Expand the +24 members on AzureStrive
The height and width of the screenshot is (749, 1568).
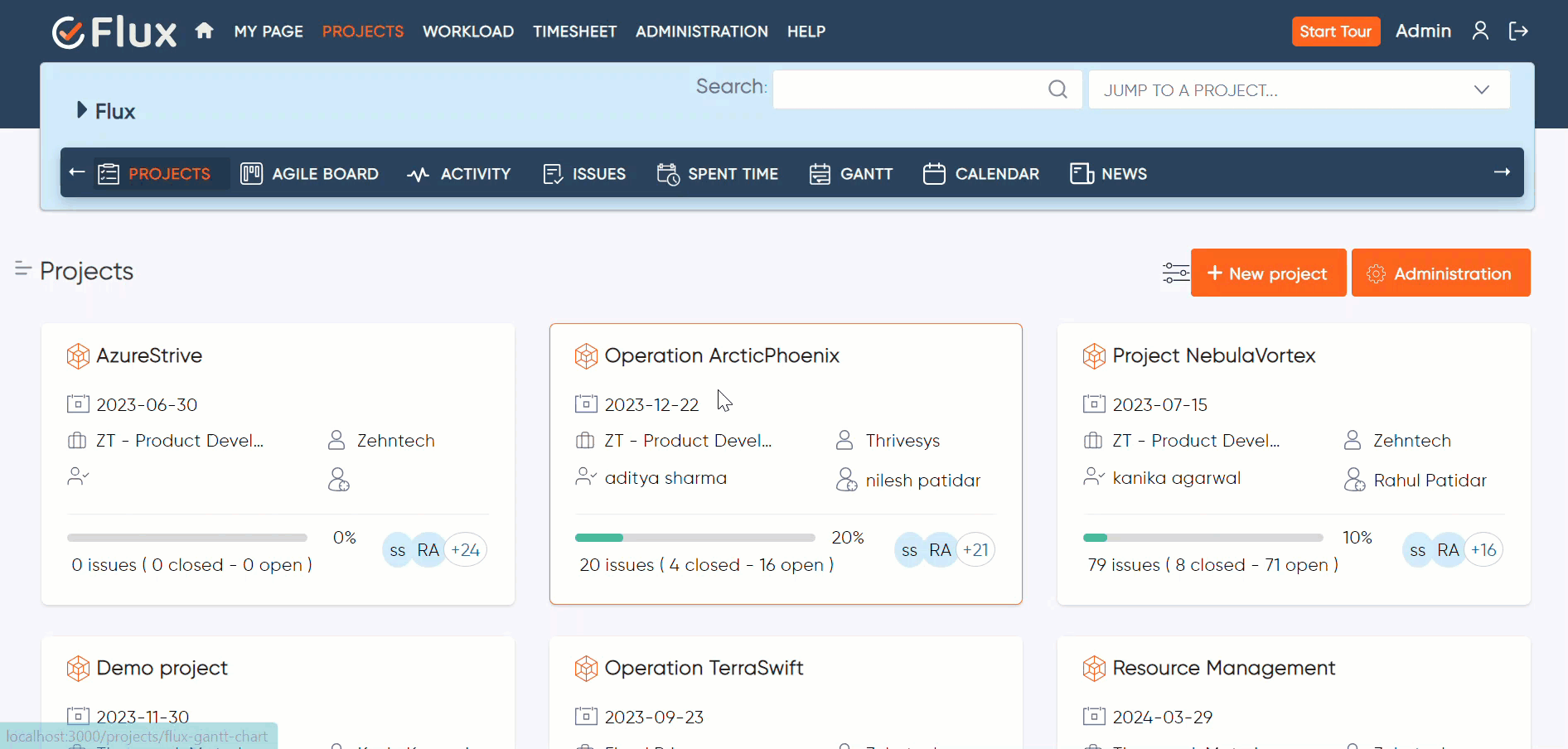pos(466,550)
